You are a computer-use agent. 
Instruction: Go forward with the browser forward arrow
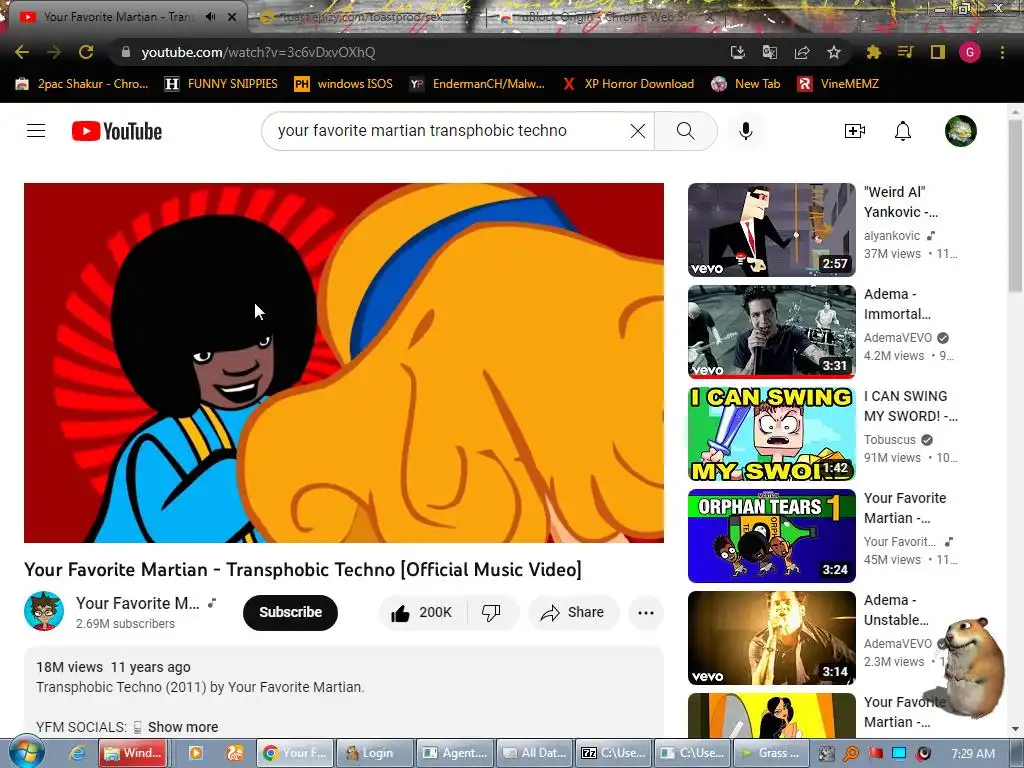pos(54,52)
